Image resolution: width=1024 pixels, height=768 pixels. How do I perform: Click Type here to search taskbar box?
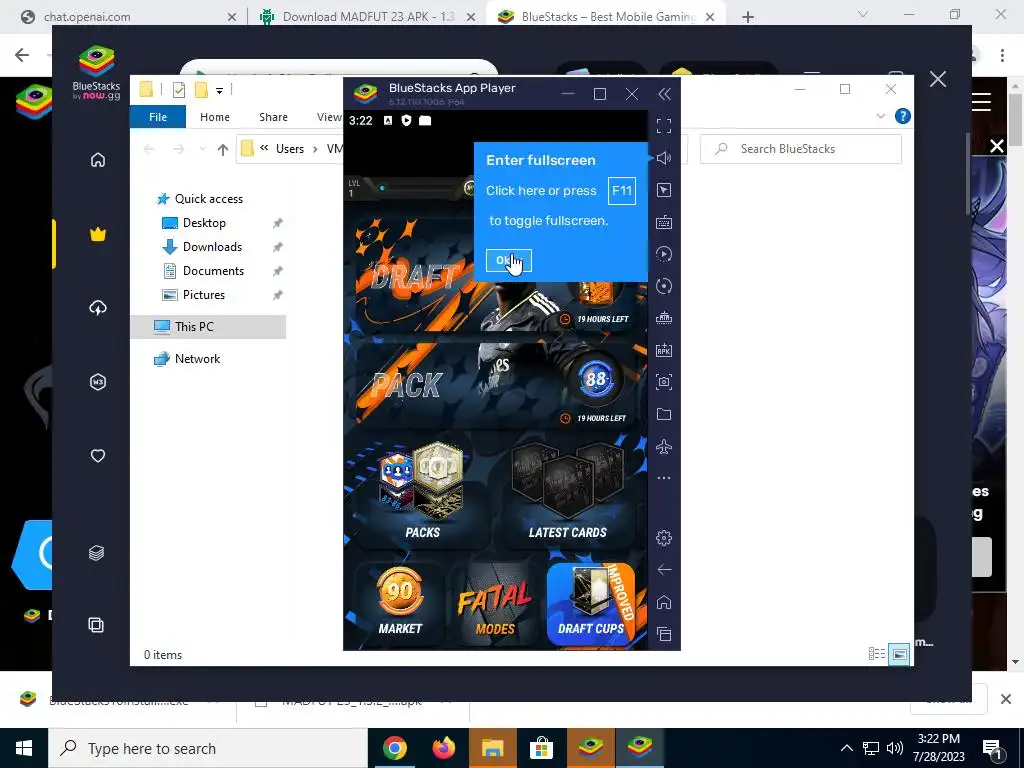208,748
